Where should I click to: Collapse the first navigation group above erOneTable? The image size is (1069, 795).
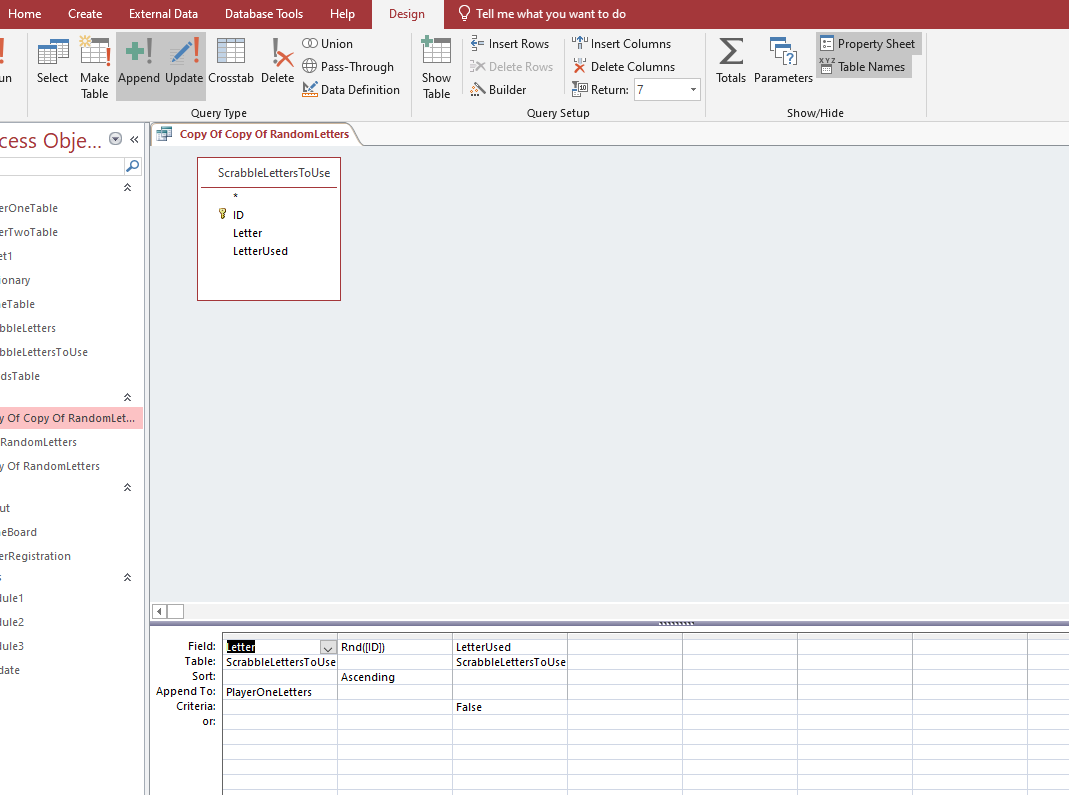coord(127,188)
